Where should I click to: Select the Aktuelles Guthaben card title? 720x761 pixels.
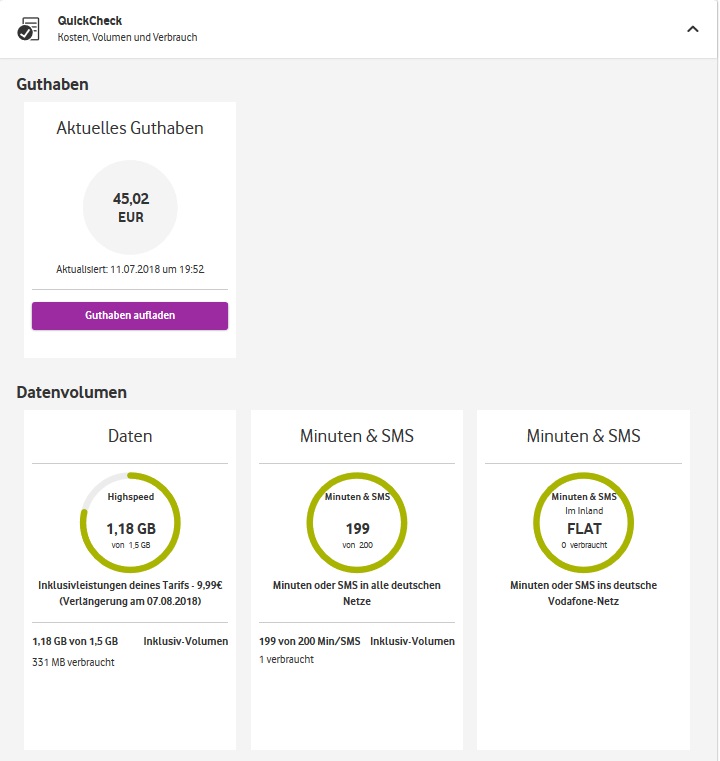point(130,128)
